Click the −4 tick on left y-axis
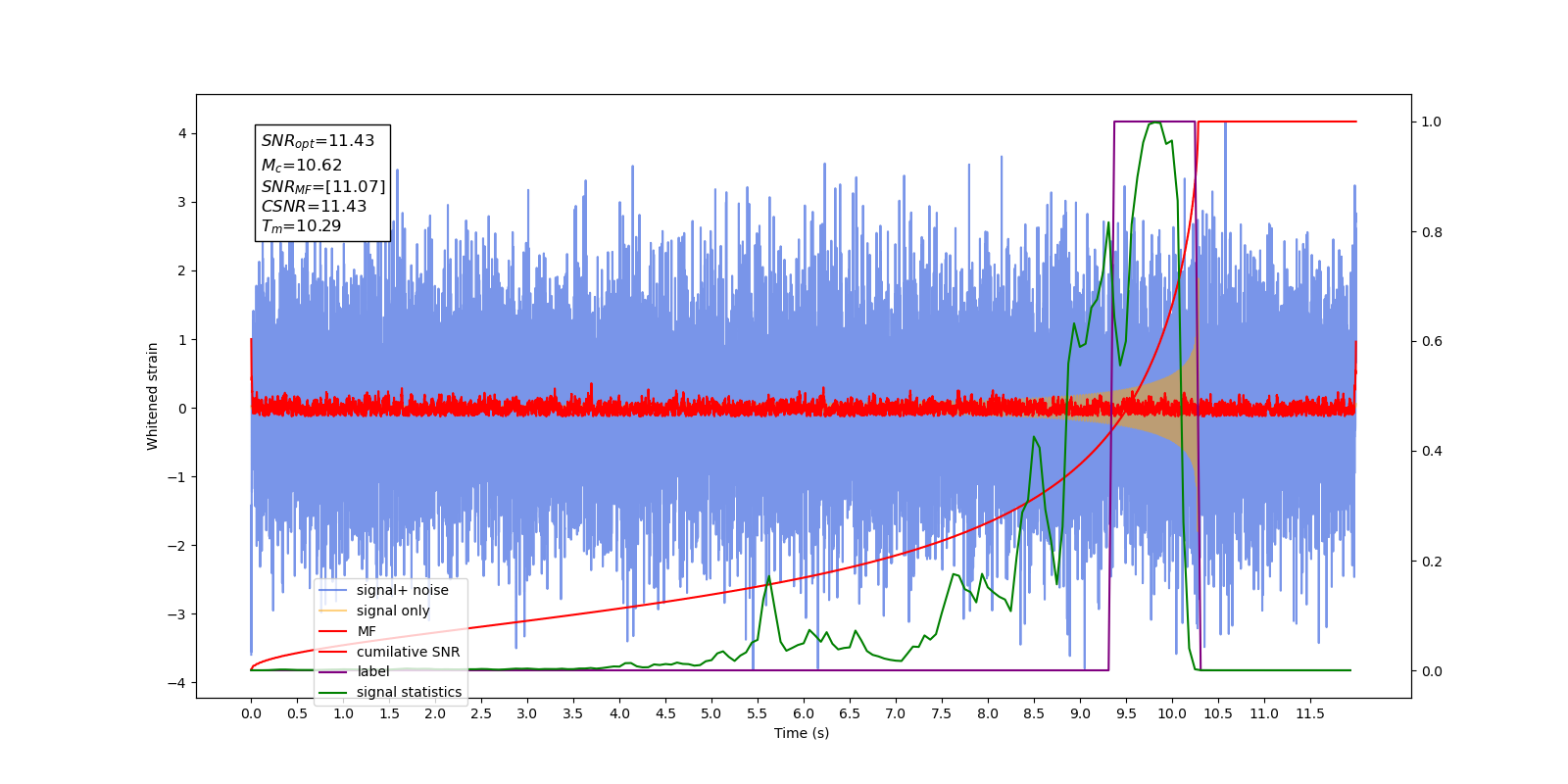Viewport: 1568px width, 784px height. 176,683
